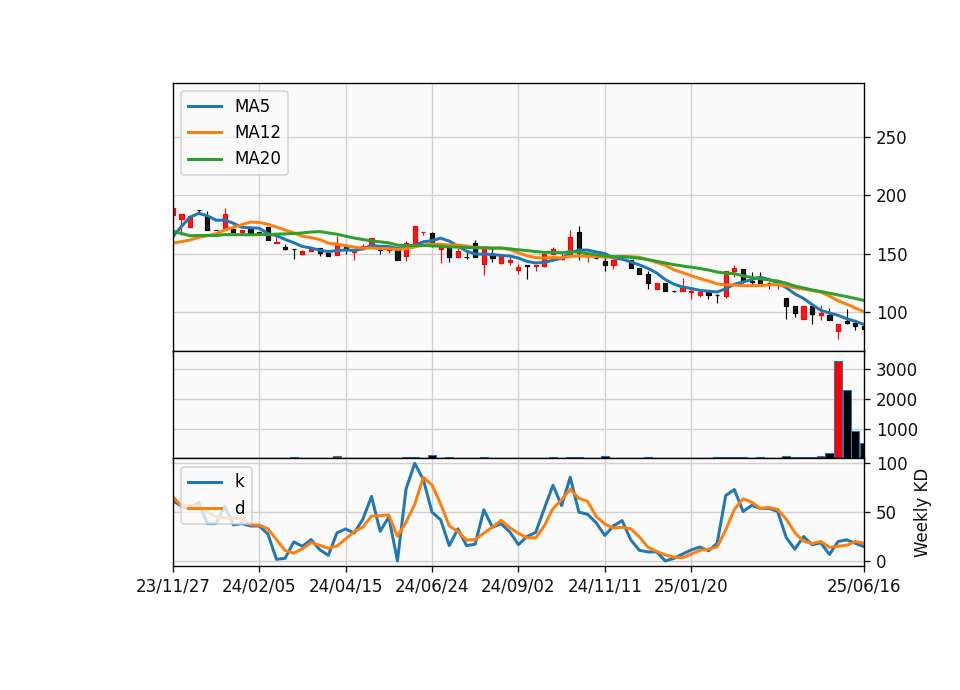Viewport: 960px width, 690px height.
Task: Click the orange MA12 legend line swatch
Action: (205, 132)
